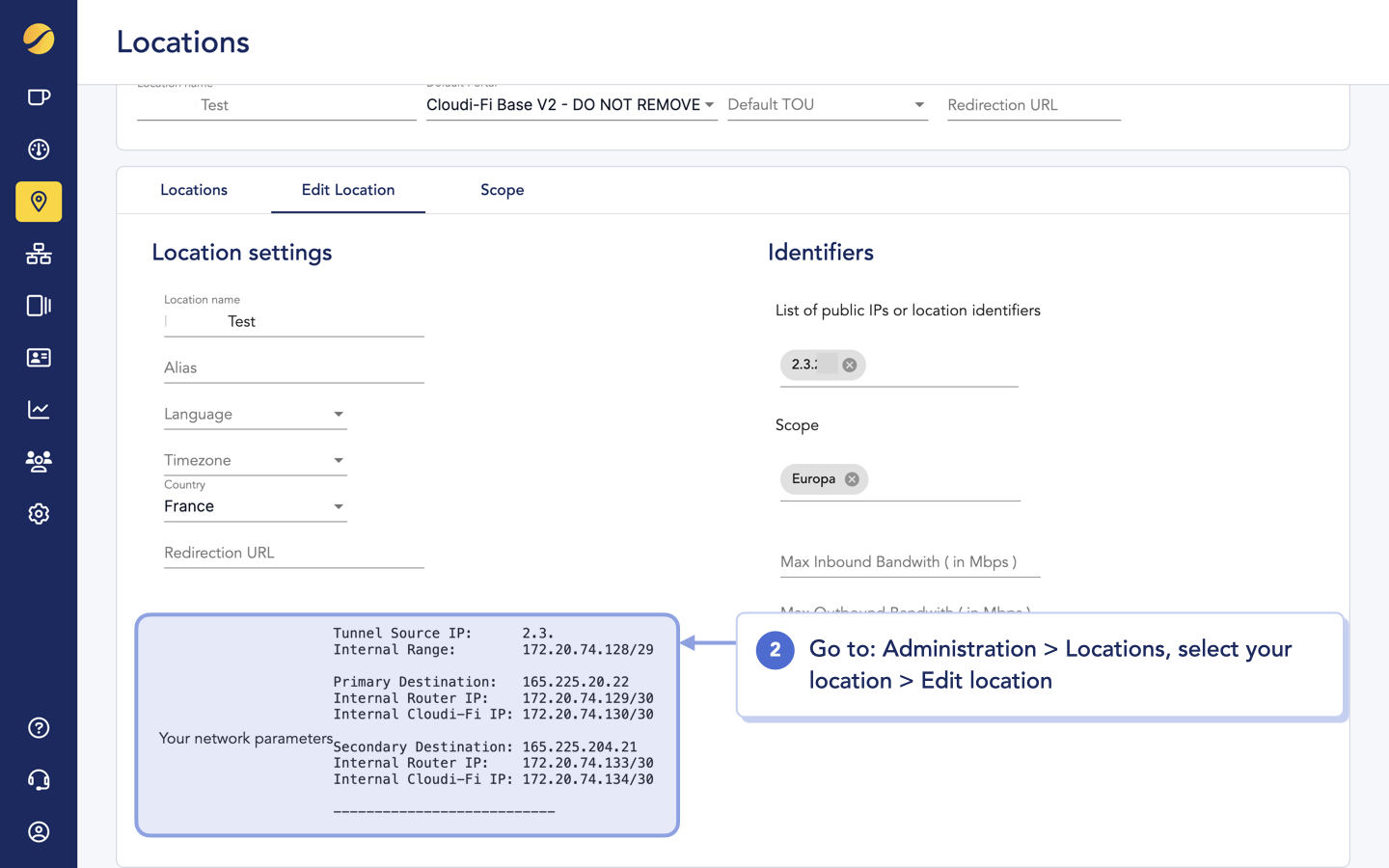The height and width of the screenshot is (868, 1389).
Task: Focus the top Redirection URL field
Action: (1034, 105)
